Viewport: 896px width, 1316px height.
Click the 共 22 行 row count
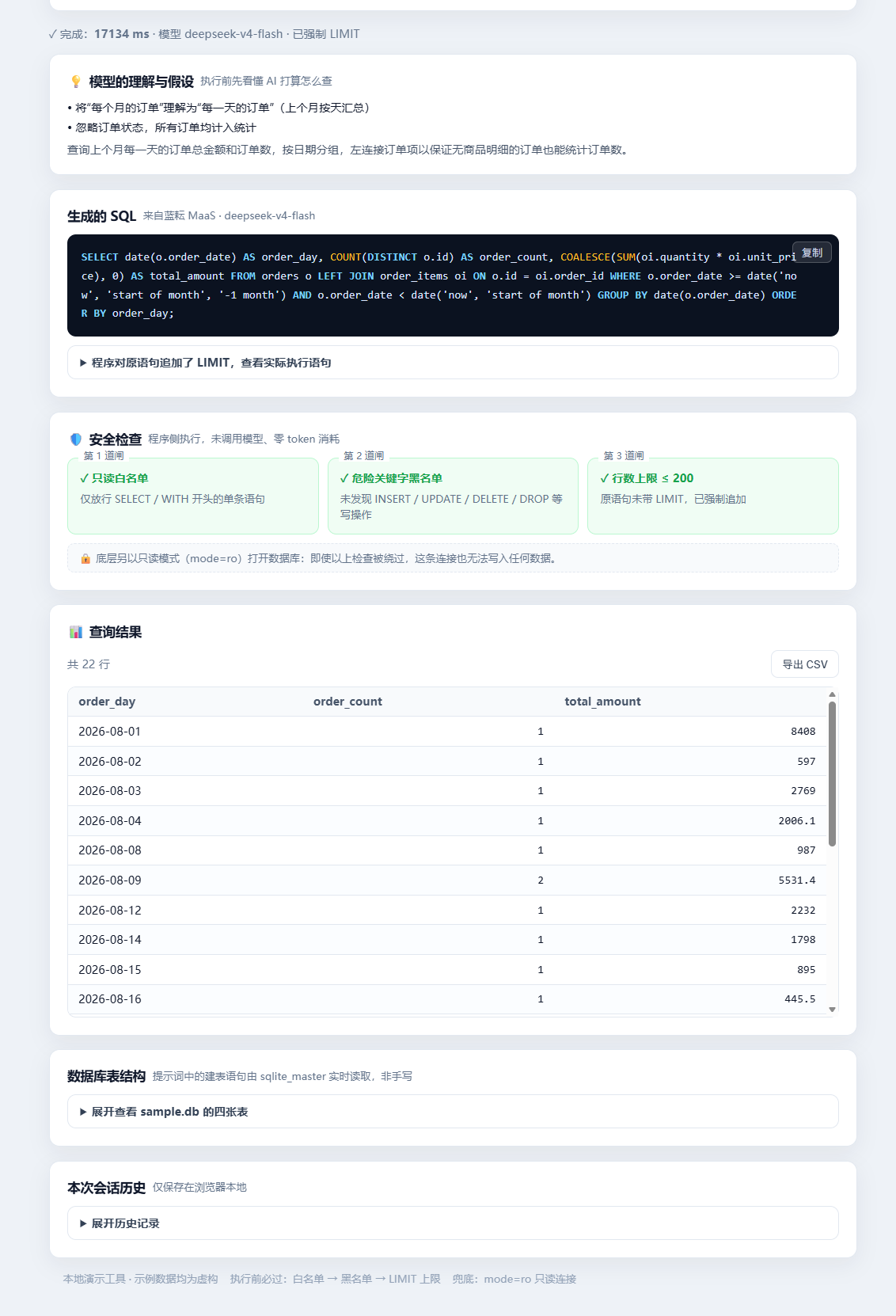(x=89, y=664)
